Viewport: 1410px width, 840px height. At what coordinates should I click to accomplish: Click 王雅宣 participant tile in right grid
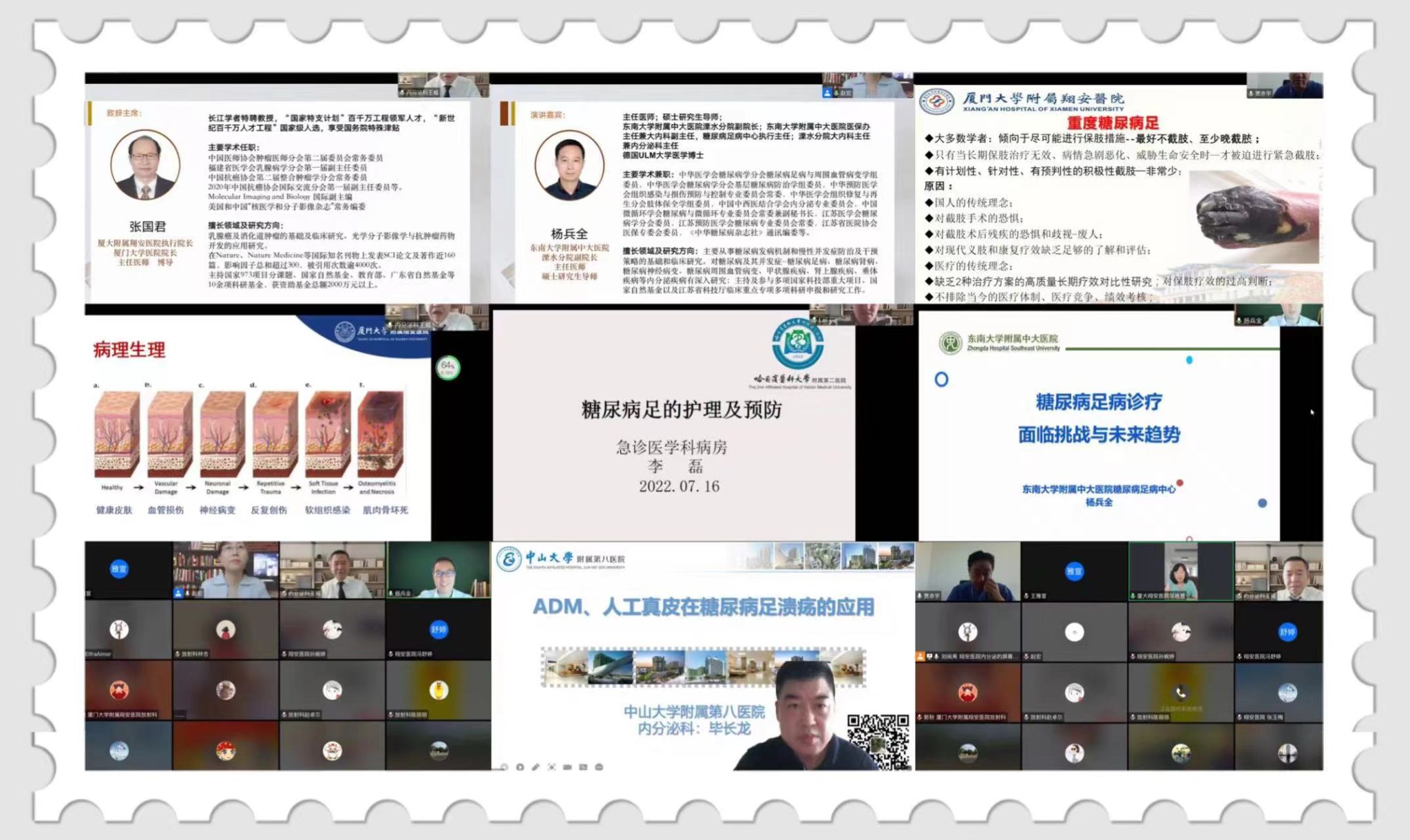1074,570
